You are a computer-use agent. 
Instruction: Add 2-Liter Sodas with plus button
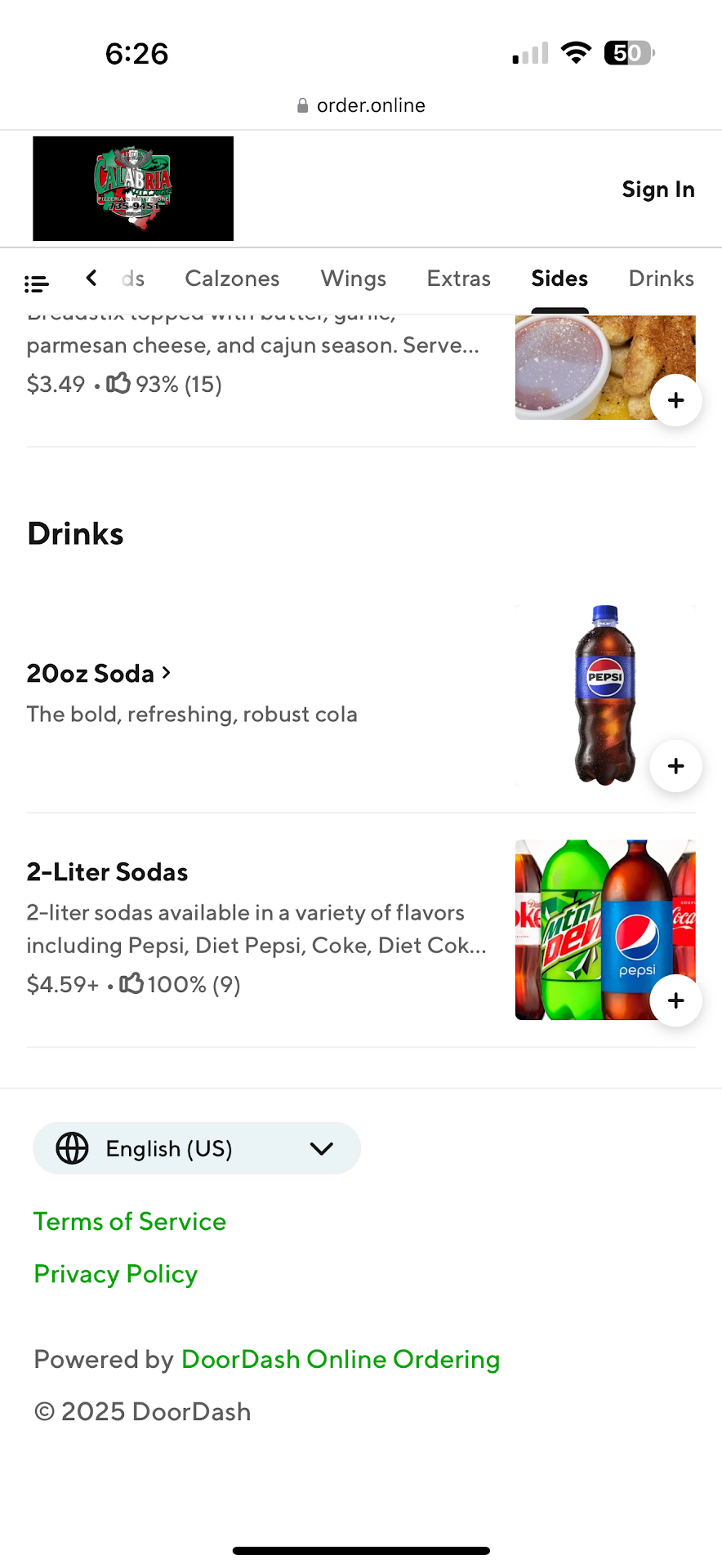675,1000
